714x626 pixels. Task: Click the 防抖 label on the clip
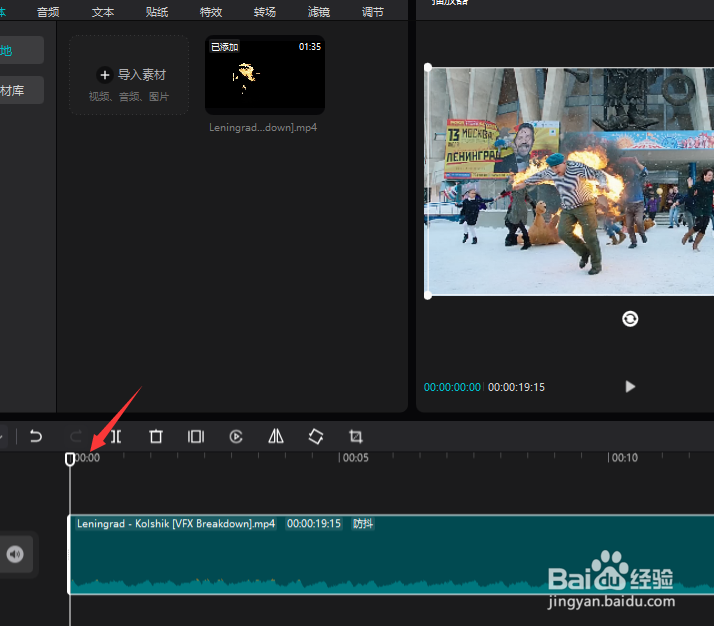coord(363,524)
